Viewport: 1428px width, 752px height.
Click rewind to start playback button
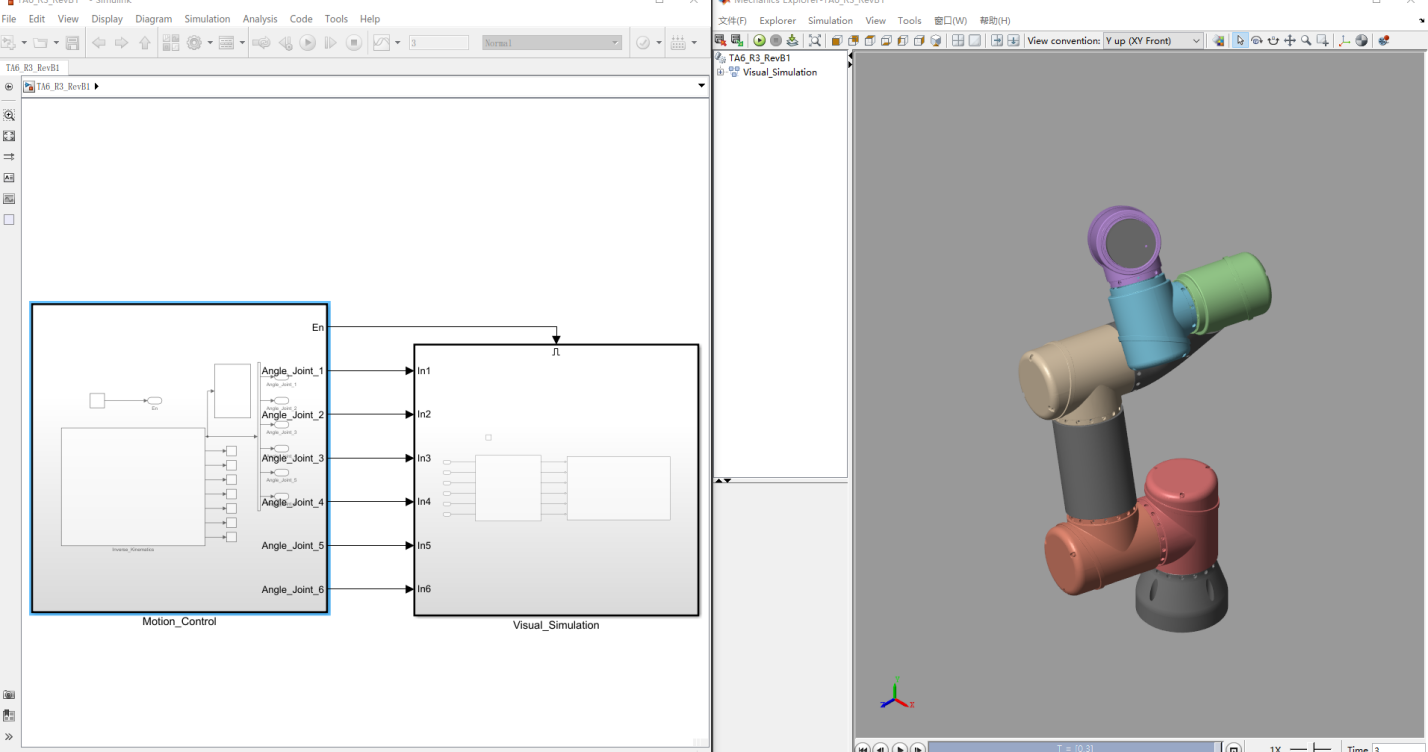pyautogui.click(x=864, y=748)
